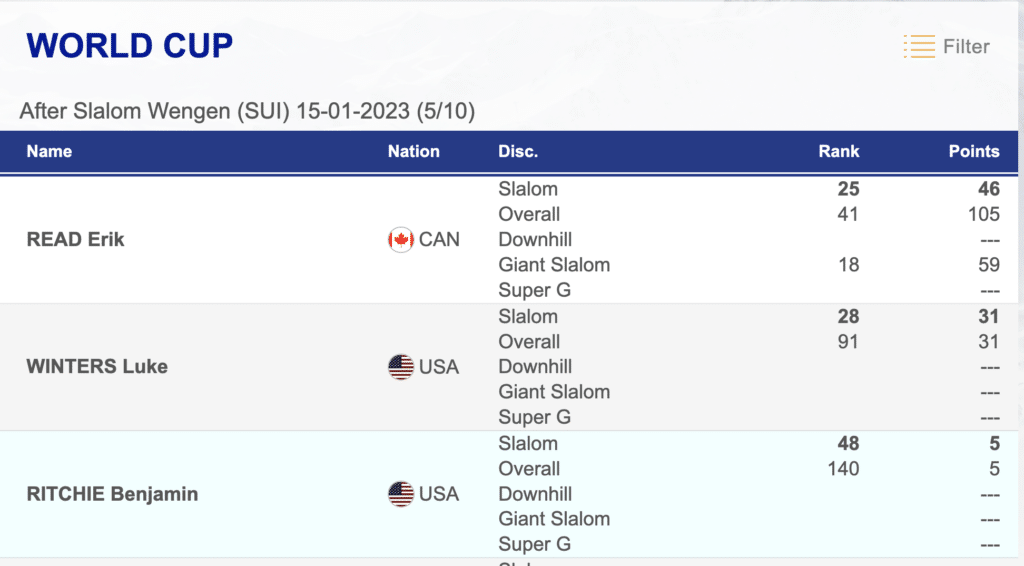Click Erik Read's Giant Slalom row

tap(554, 265)
